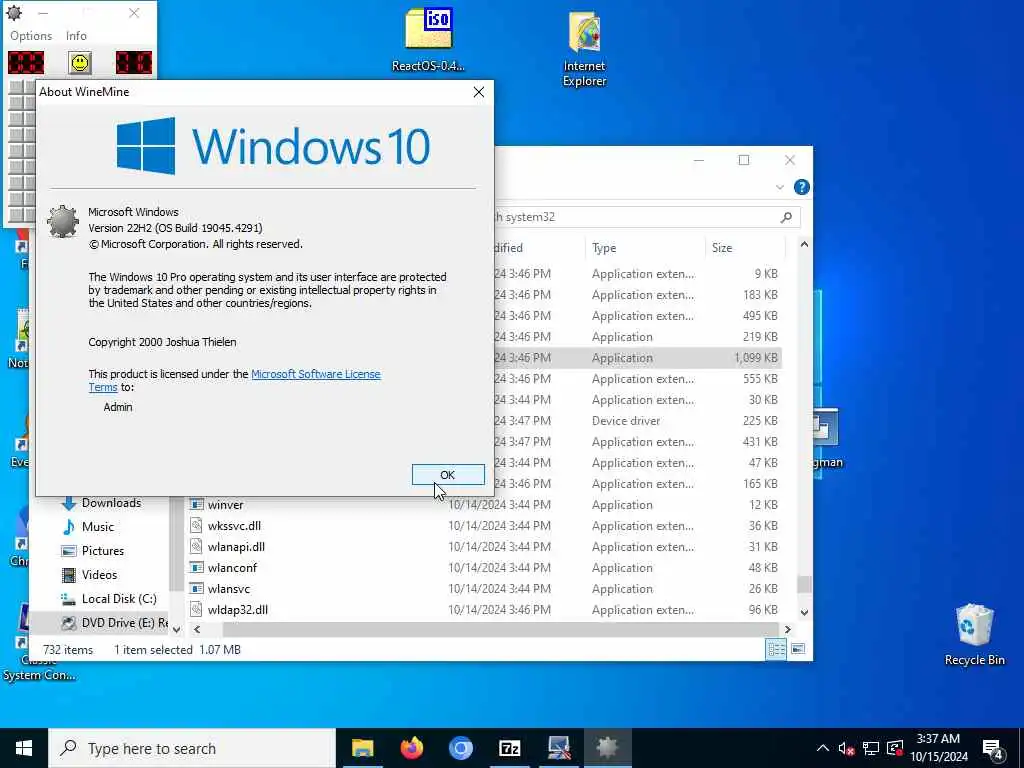This screenshot has height=768, width=1024.
Task: Switch to details view layout button
Action: pos(776,649)
